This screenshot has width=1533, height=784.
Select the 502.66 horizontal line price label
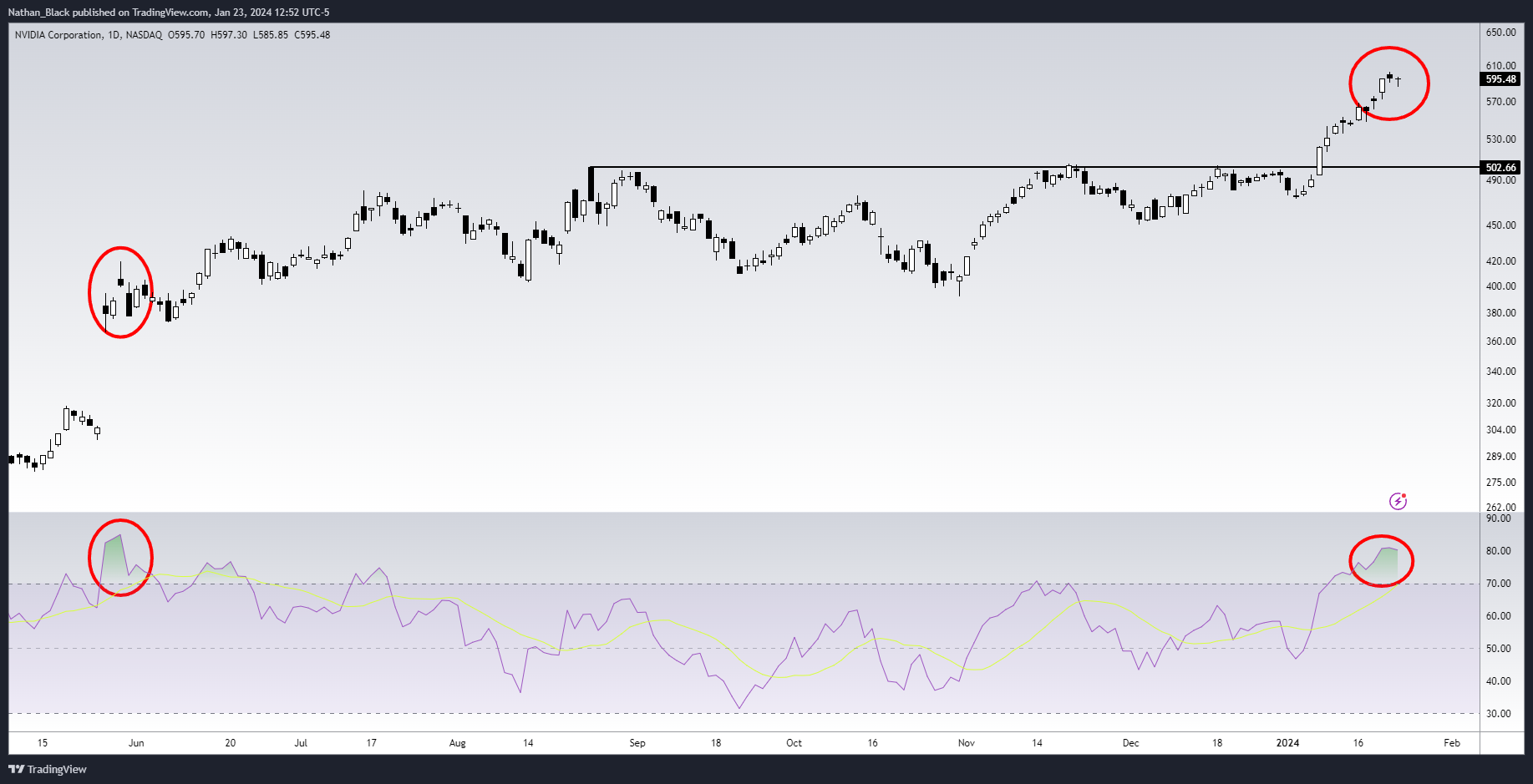coord(1500,168)
